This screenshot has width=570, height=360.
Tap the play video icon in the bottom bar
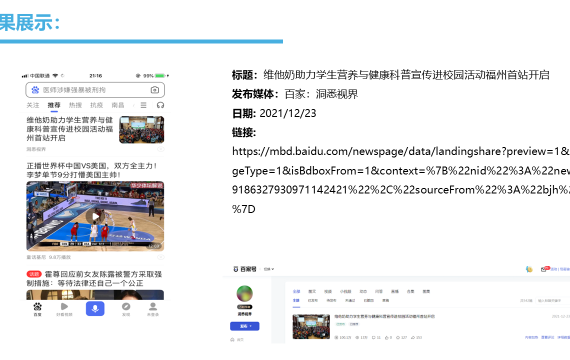tap(64, 307)
